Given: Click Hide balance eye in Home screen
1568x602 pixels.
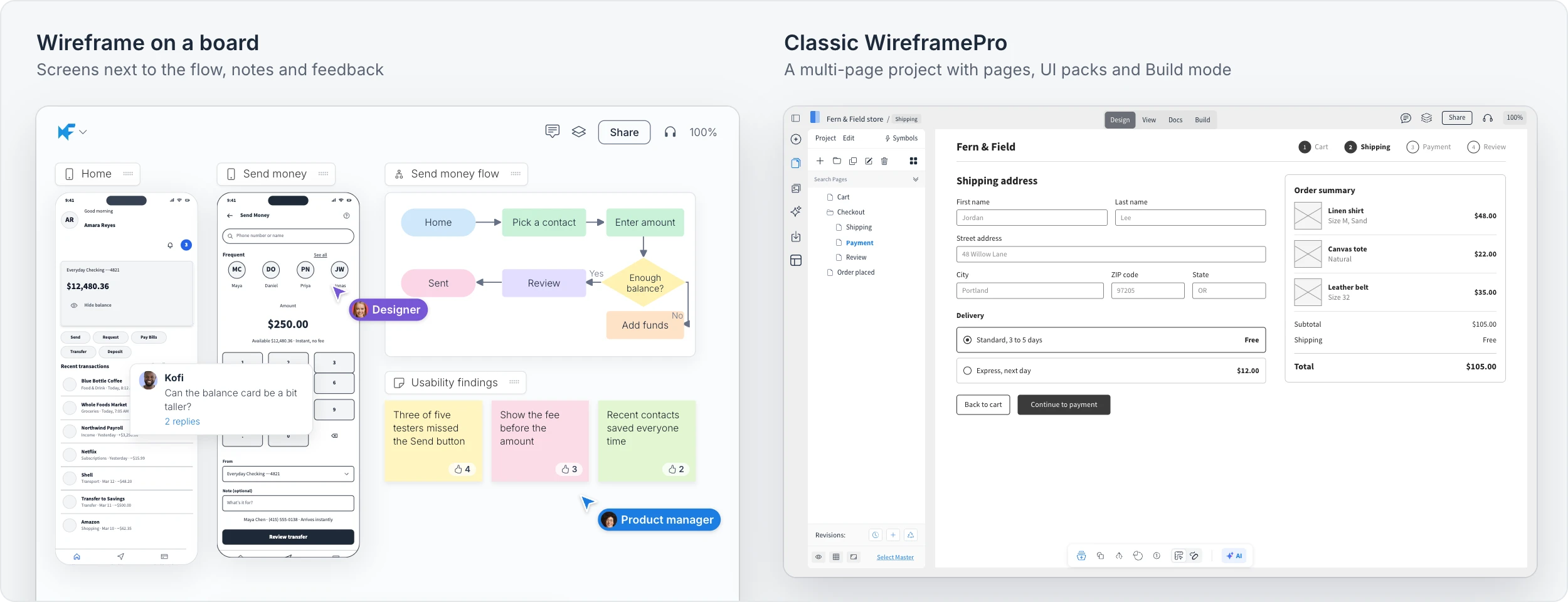Looking at the screenshot, I should pyautogui.click(x=74, y=305).
